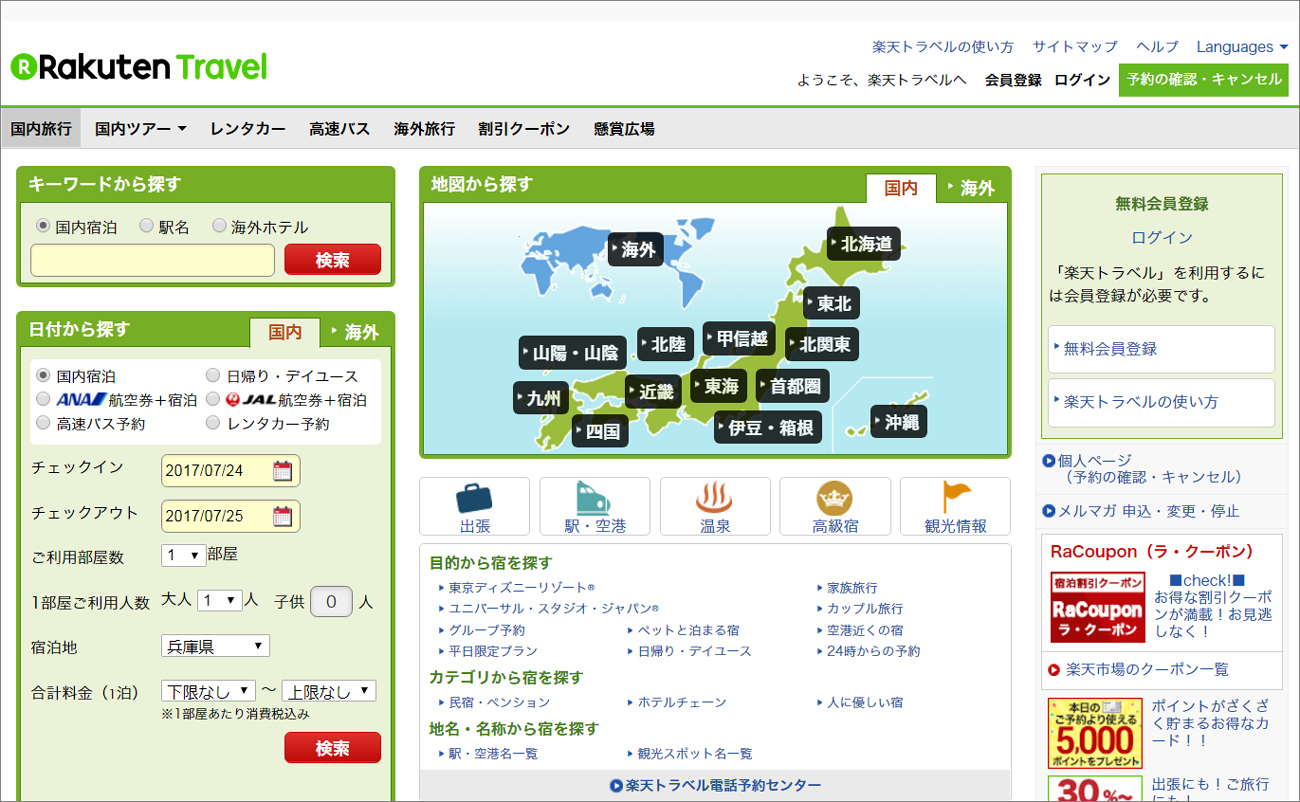Select ANA 航空券＋宿泊 radio button
The width and height of the screenshot is (1300, 802).
pyautogui.click(x=43, y=399)
